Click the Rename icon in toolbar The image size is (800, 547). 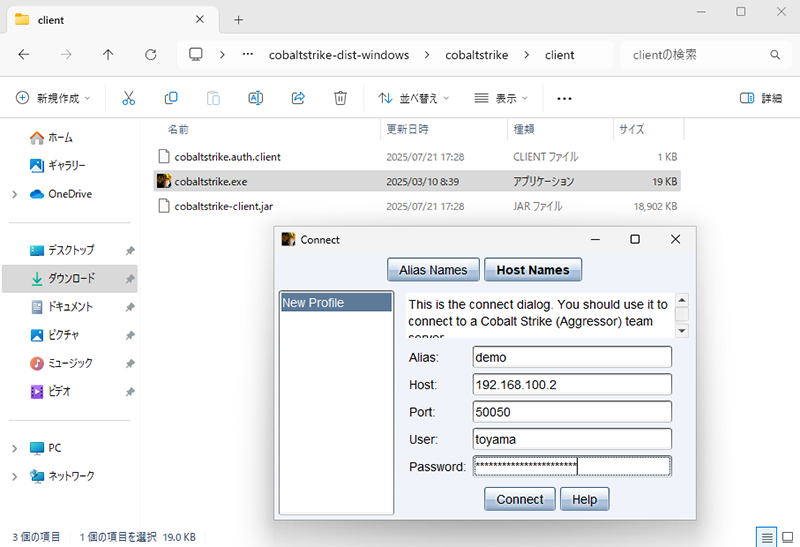255,98
